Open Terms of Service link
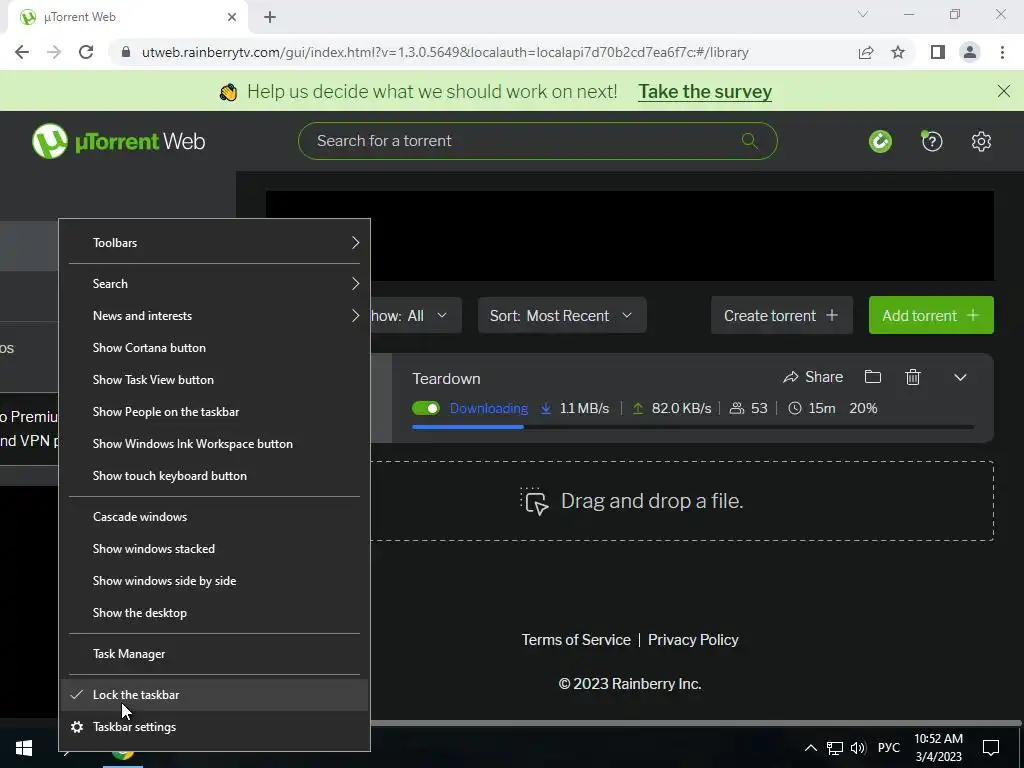Image resolution: width=1024 pixels, height=768 pixels. click(x=576, y=640)
